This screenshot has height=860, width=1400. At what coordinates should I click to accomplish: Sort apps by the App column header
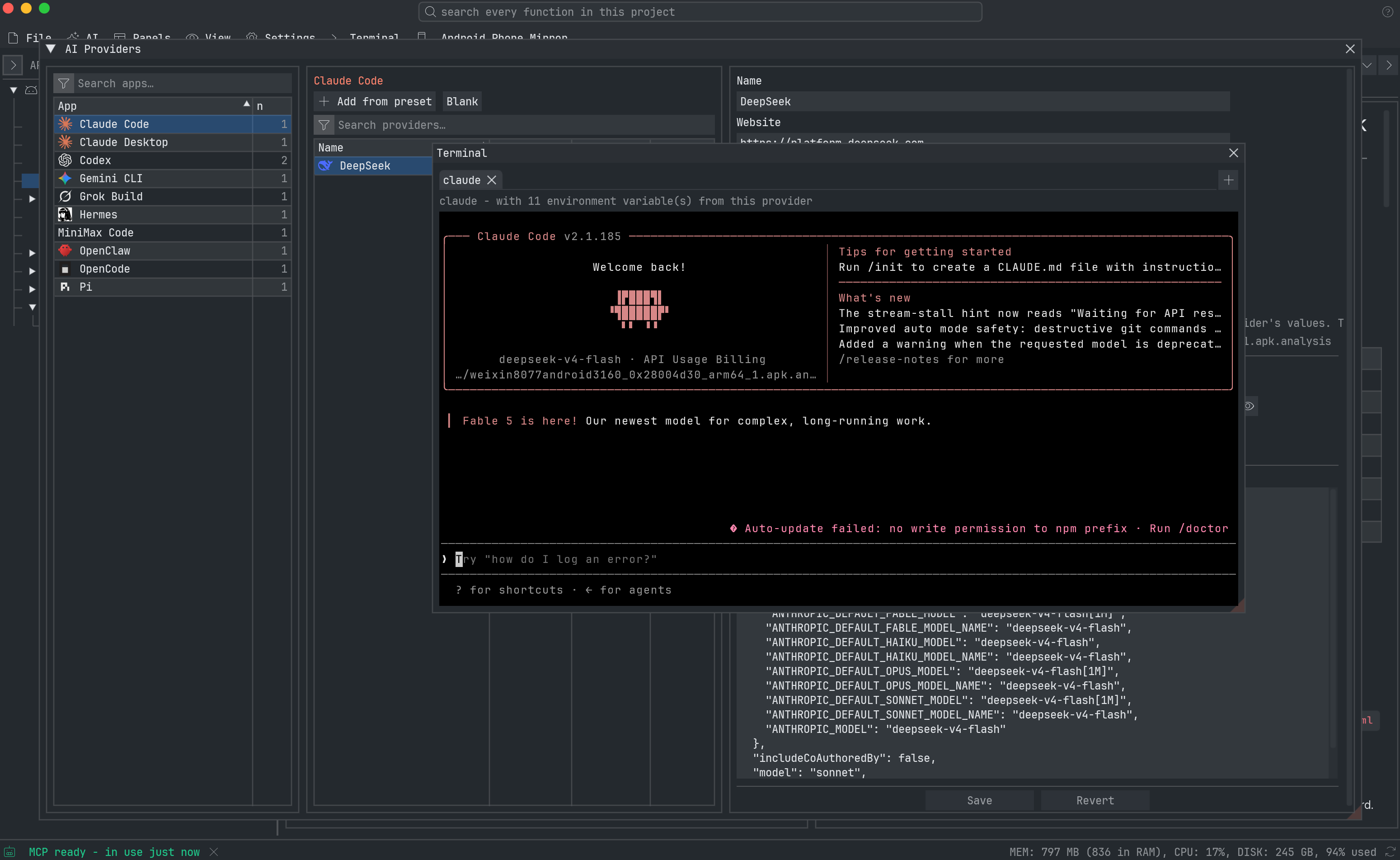(153, 106)
